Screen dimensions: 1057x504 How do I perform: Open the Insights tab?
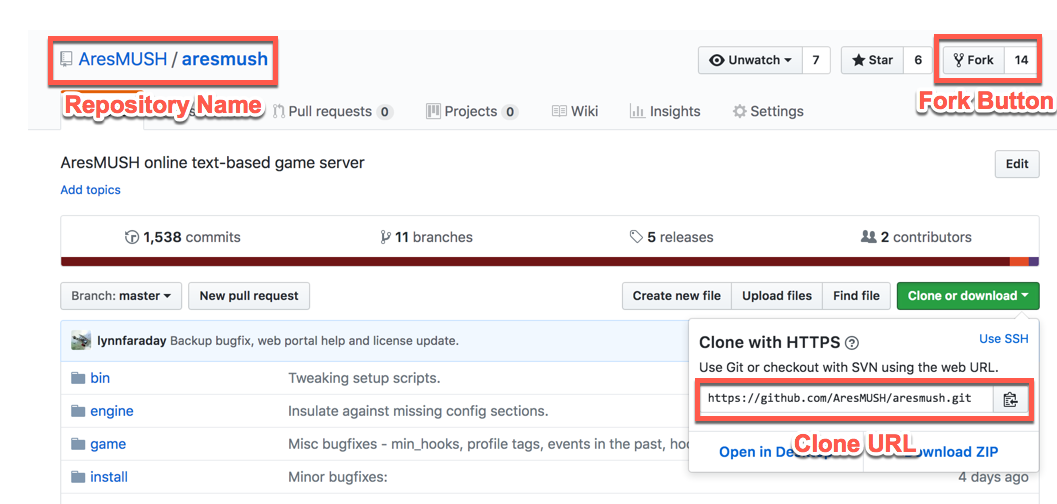pos(665,111)
